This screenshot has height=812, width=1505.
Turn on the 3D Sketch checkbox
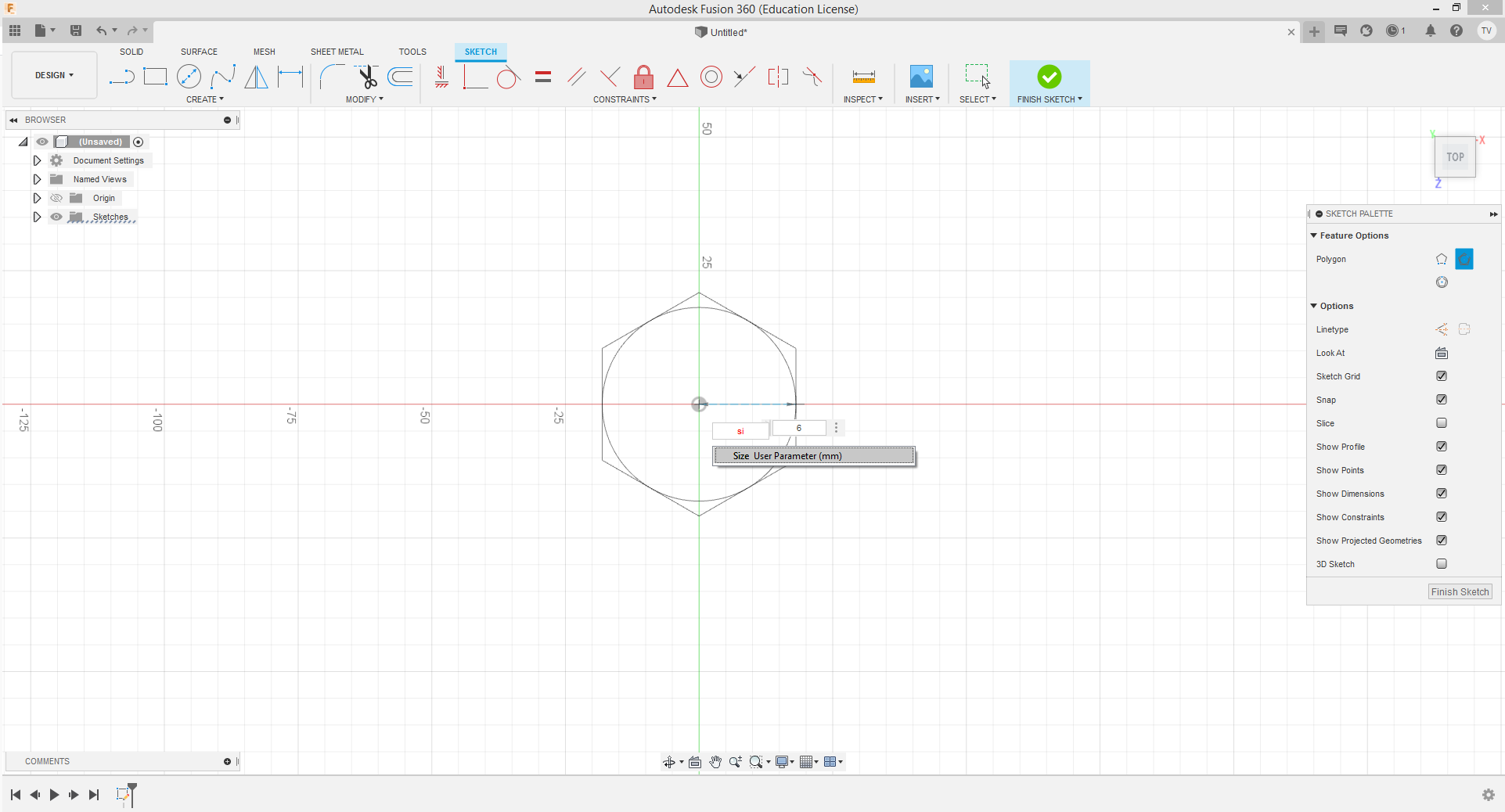[1441, 564]
